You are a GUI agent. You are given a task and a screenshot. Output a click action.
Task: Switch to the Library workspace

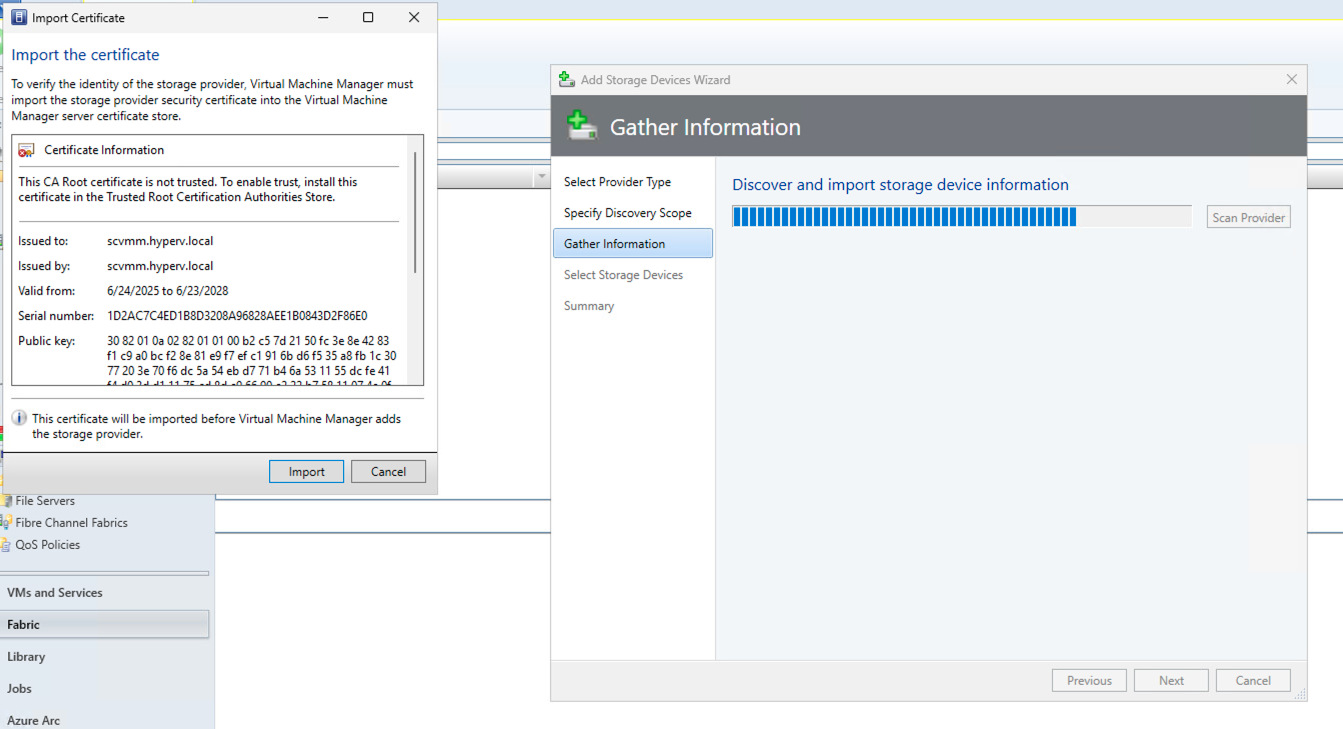105,657
